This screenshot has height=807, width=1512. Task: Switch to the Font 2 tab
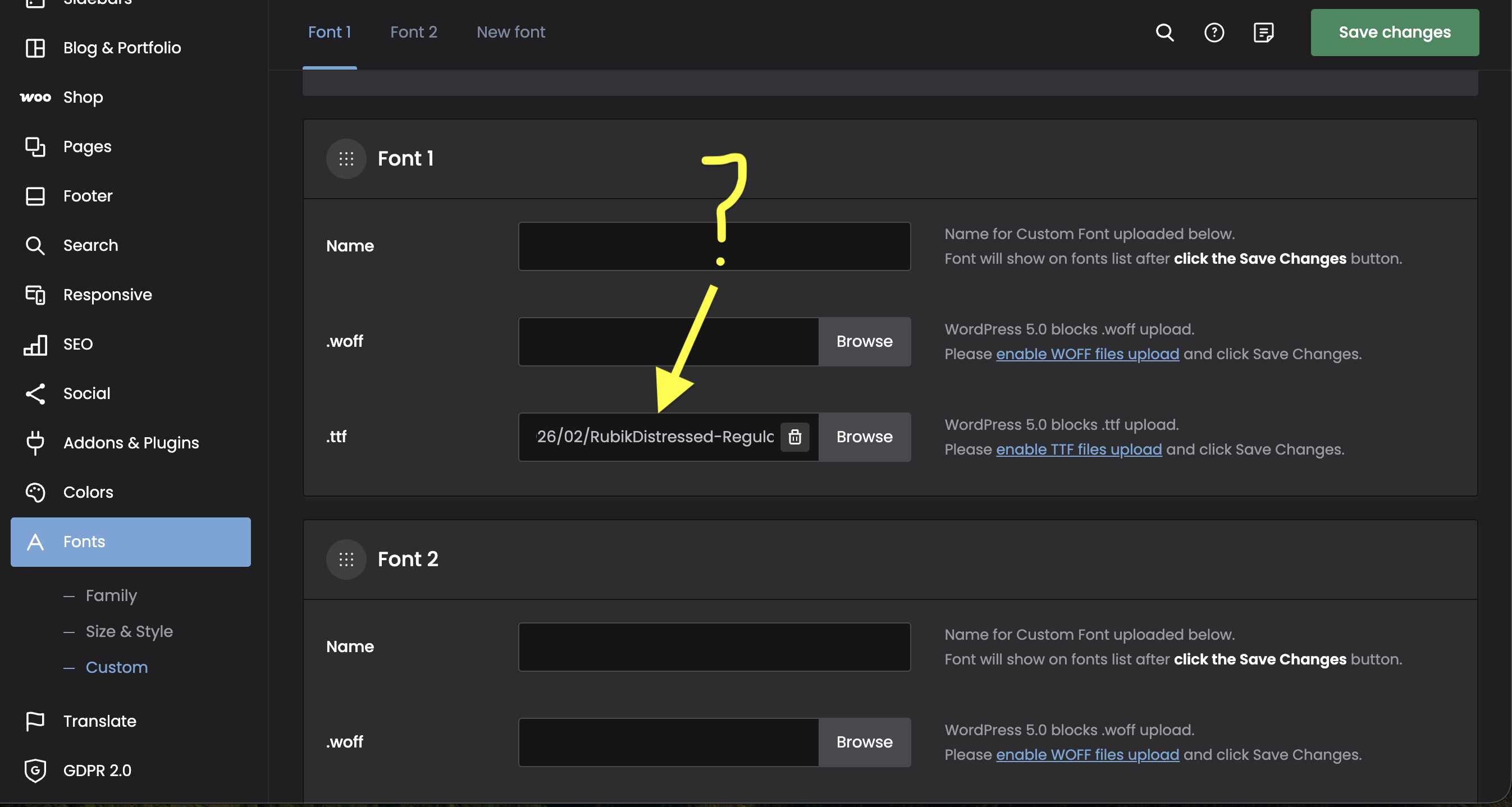click(414, 32)
